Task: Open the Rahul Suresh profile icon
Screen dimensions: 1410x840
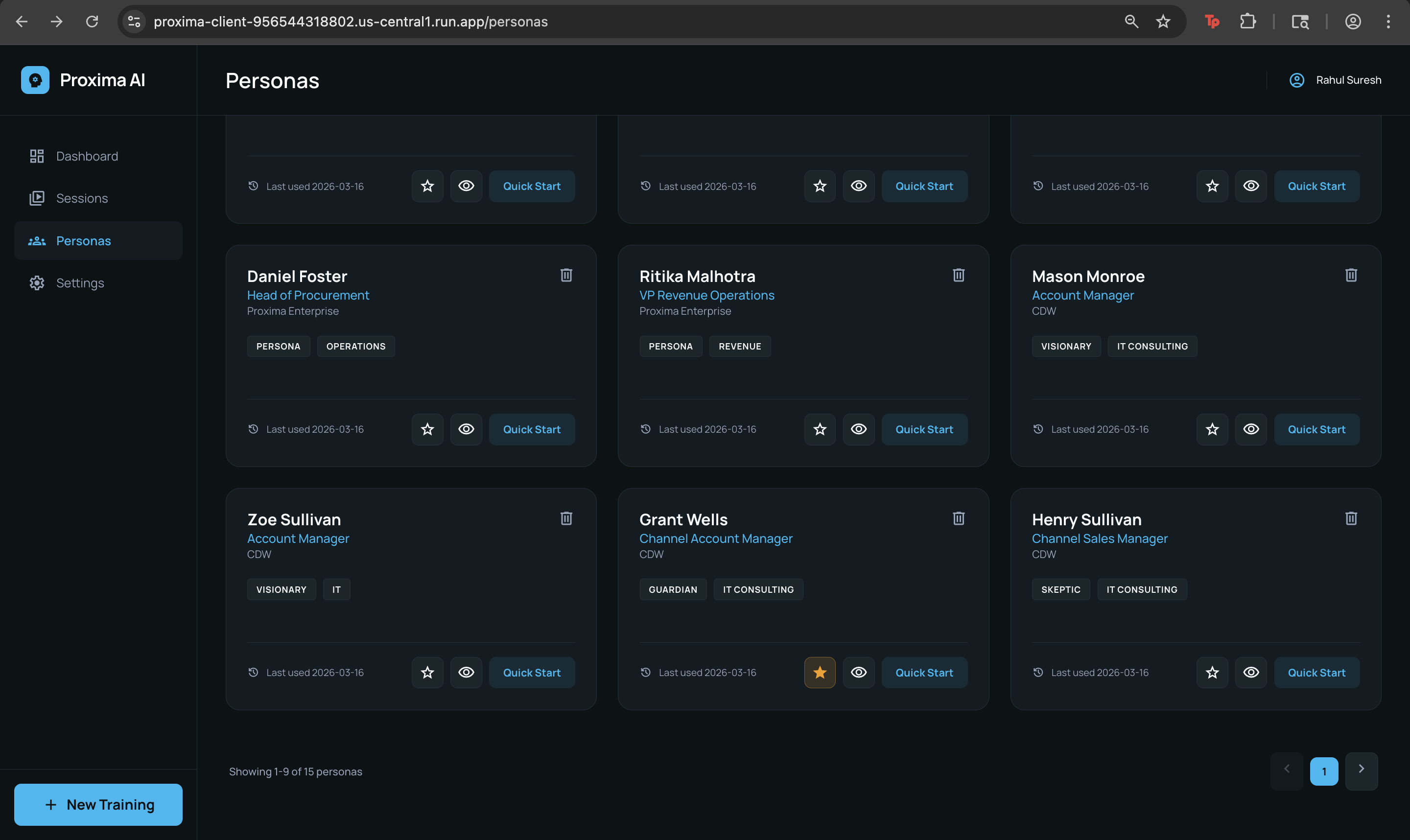Action: point(1296,80)
